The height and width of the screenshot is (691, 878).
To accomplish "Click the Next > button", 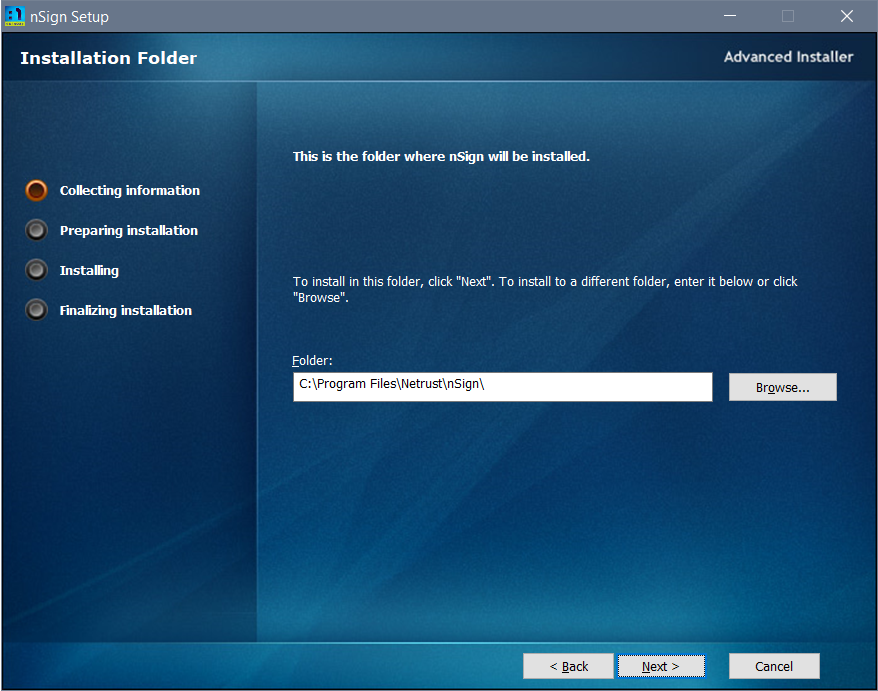I will point(661,666).
